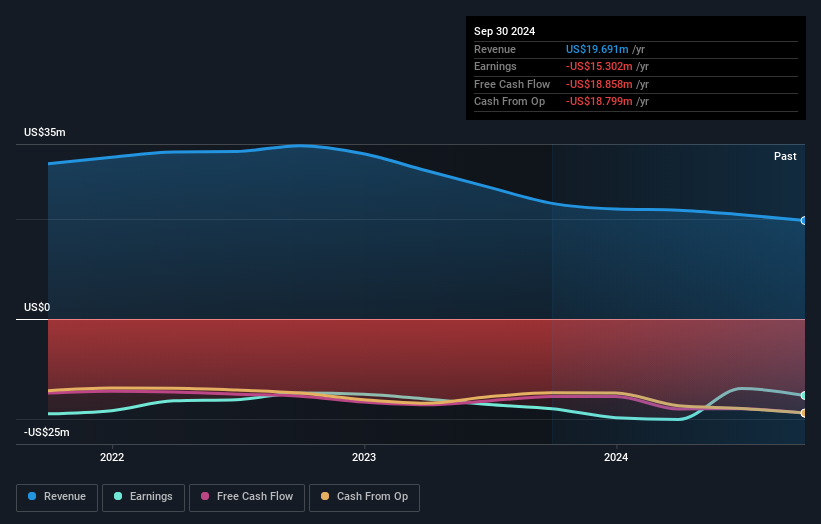Click the Revenue row label in tooltip
The width and height of the screenshot is (821, 524).
(x=495, y=49)
